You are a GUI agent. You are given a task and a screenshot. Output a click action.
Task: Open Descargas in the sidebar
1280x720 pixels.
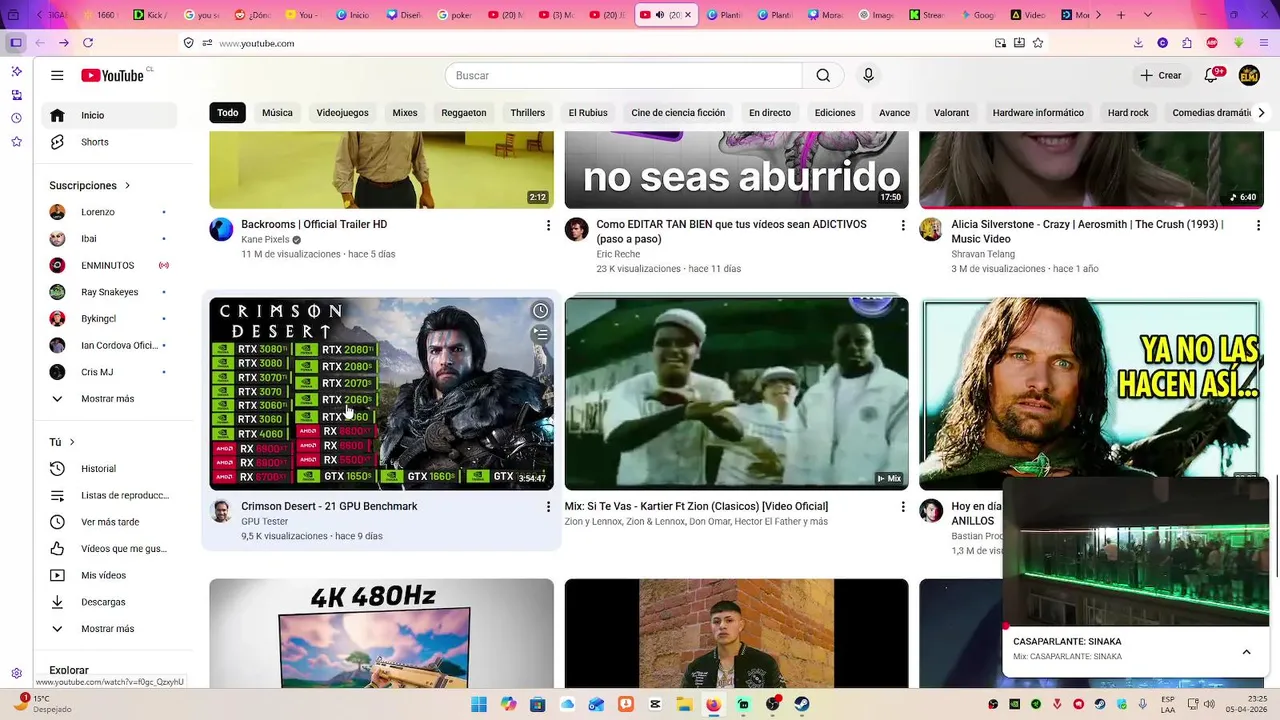pos(109,602)
